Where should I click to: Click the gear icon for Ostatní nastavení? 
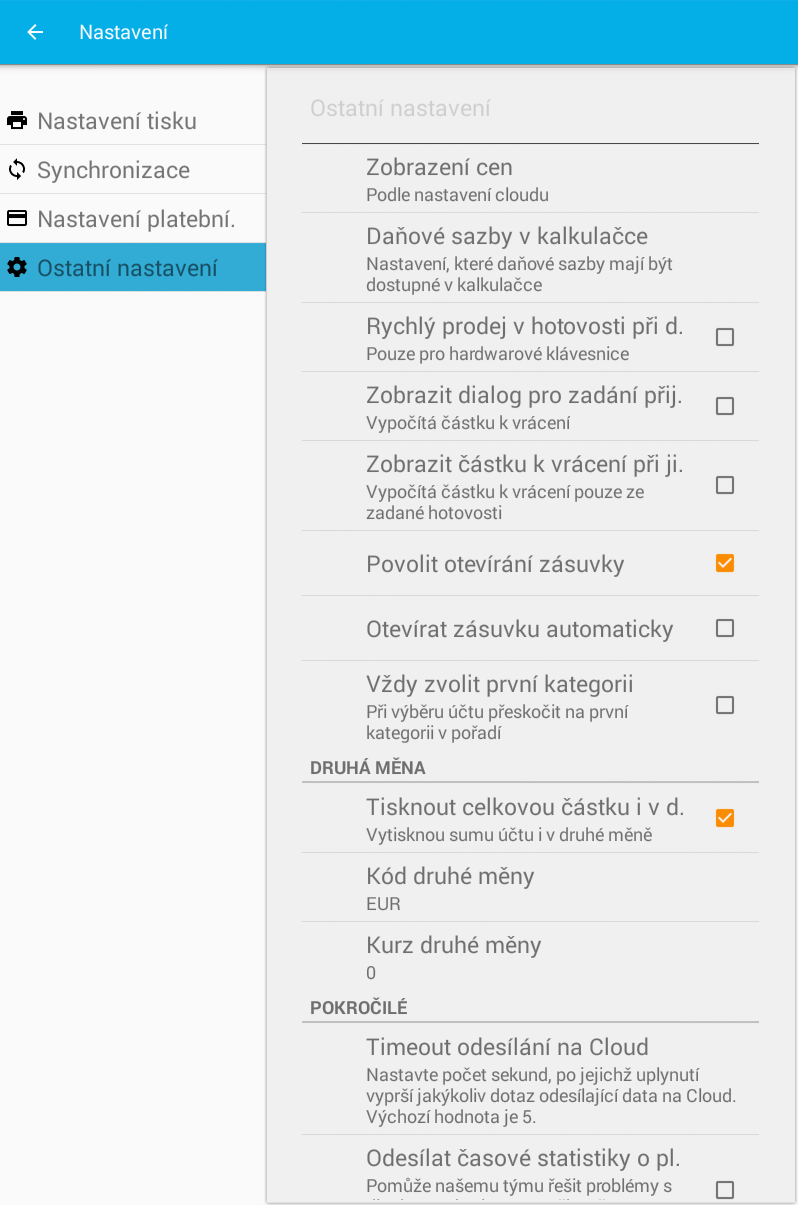[x=17, y=268]
